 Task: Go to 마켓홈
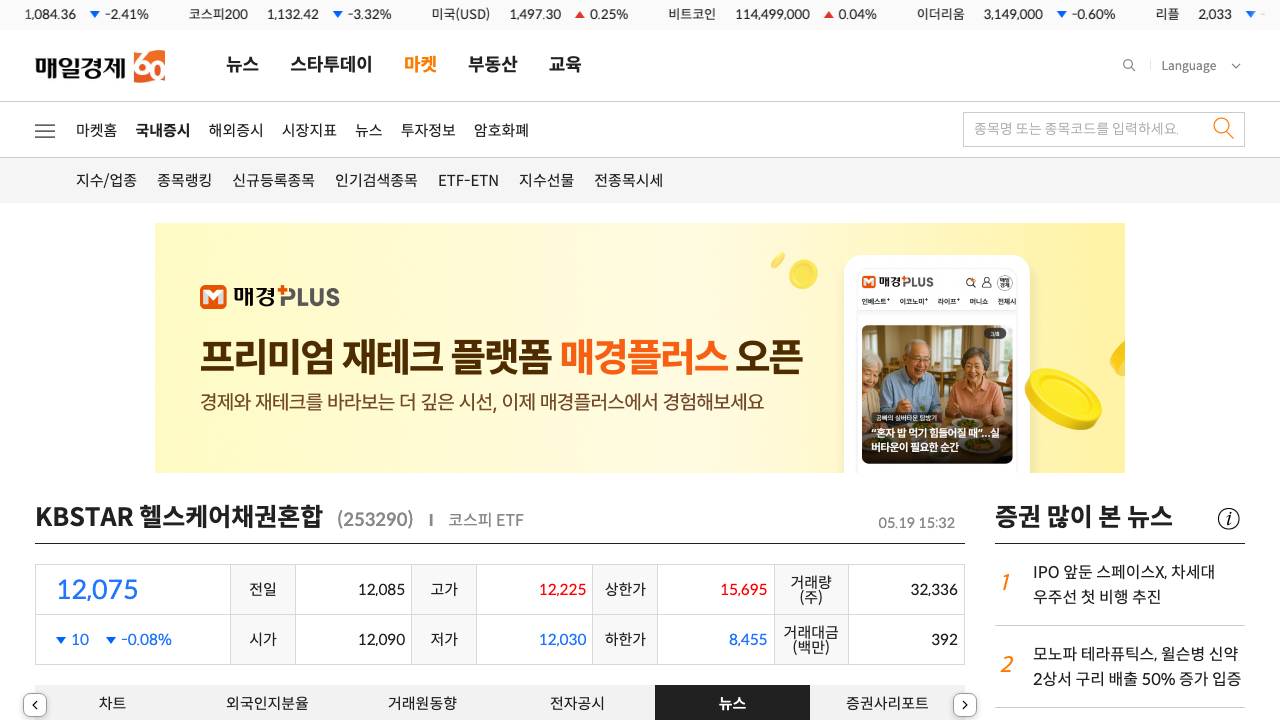pos(96,130)
